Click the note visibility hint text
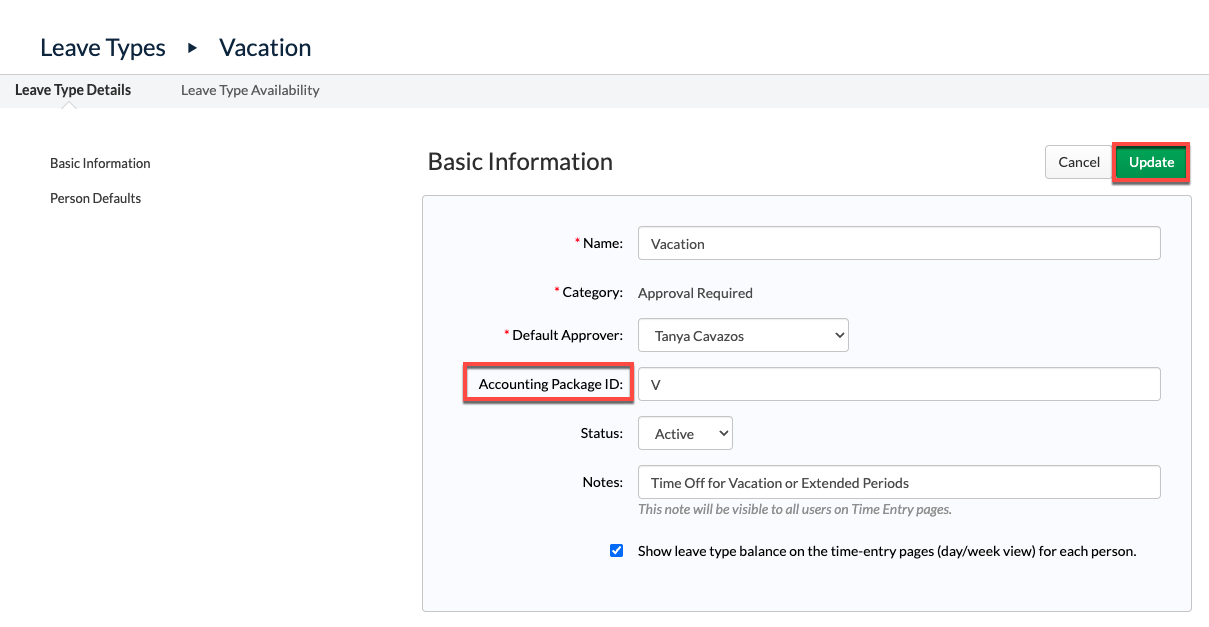1209x627 pixels. coord(795,509)
